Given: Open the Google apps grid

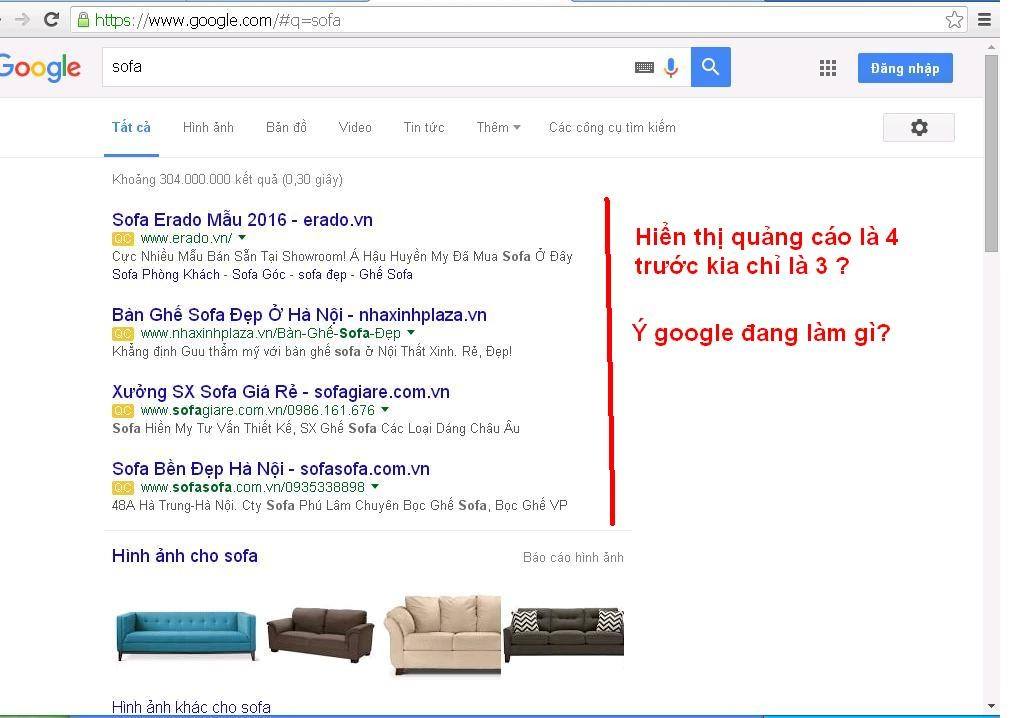Looking at the screenshot, I should (827, 68).
